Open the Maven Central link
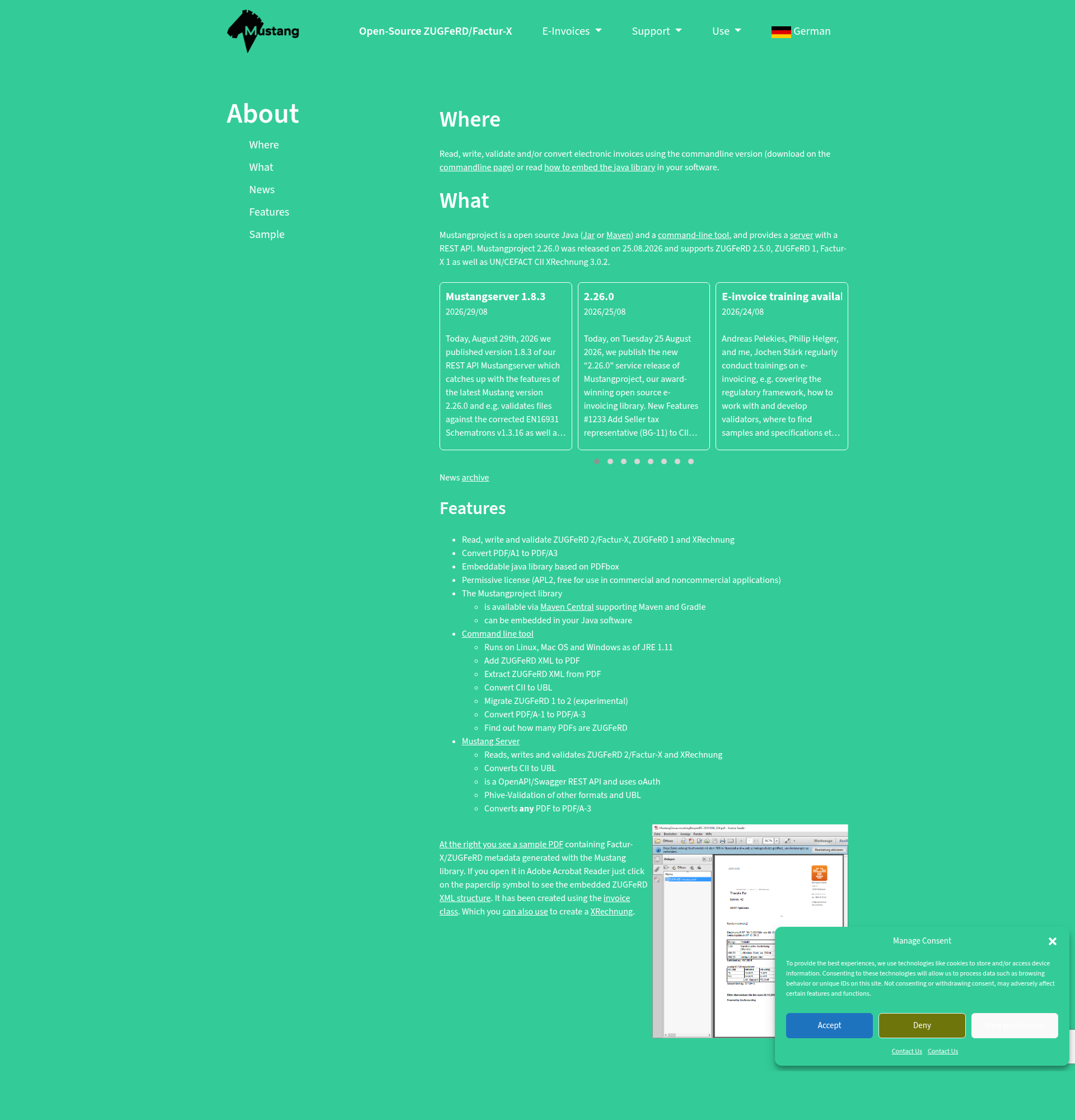The image size is (1075, 1120). pyautogui.click(x=567, y=607)
